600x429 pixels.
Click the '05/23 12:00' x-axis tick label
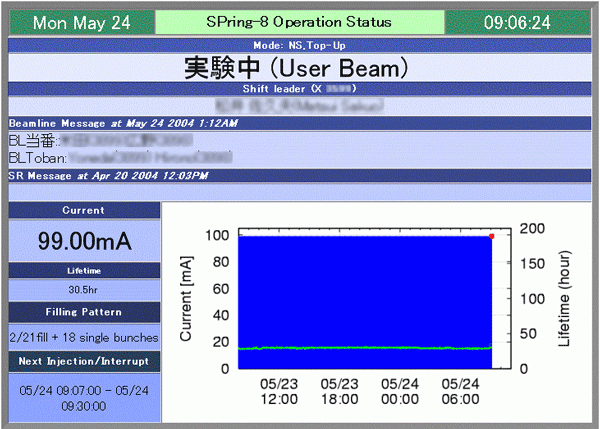(279, 391)
